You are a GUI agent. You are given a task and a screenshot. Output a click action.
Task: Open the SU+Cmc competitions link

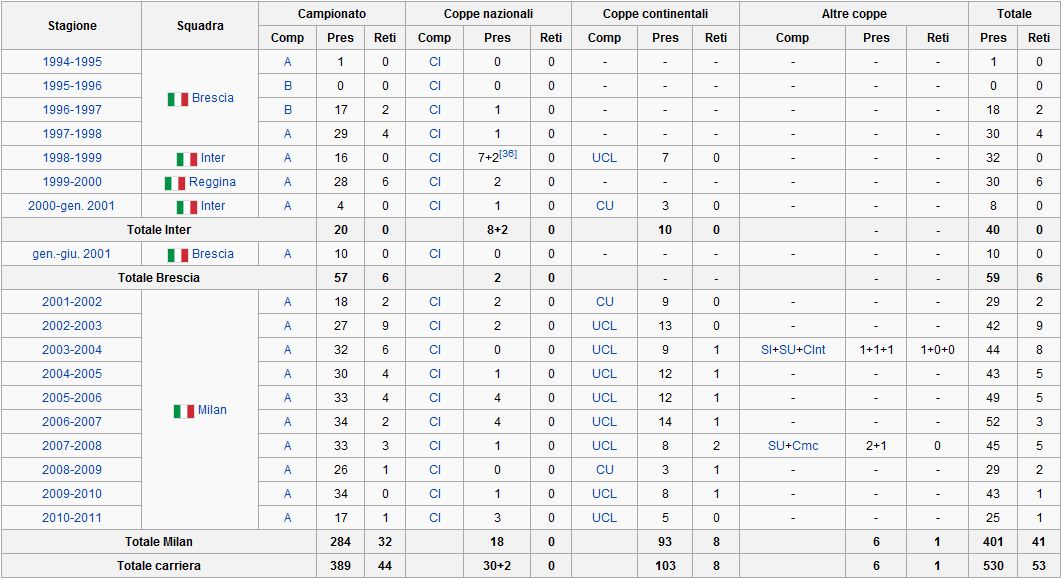[x=793, y=446]
